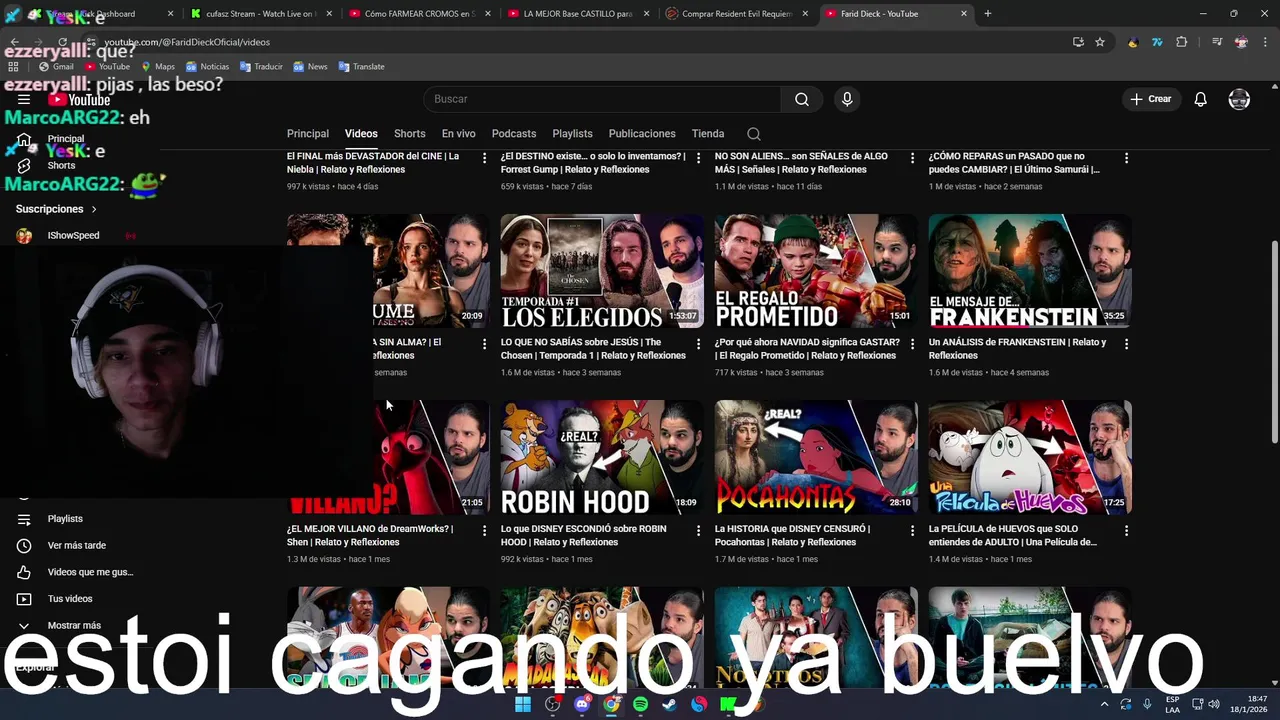1280x720 pixels.
Task: Click the page vertical scrollbar thumb
Action: click(x=1273, y=340)
